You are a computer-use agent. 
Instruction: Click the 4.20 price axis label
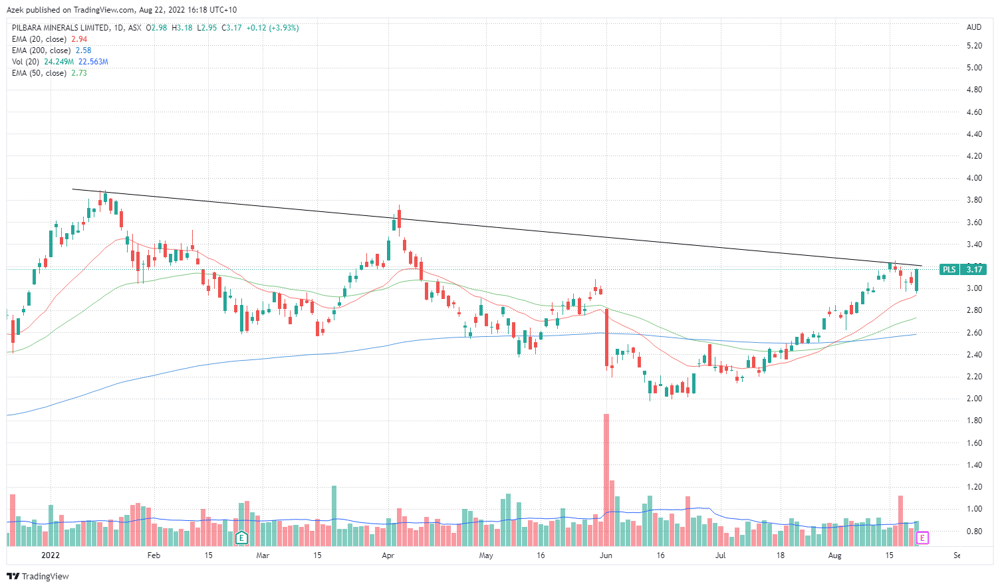[974, 156]
